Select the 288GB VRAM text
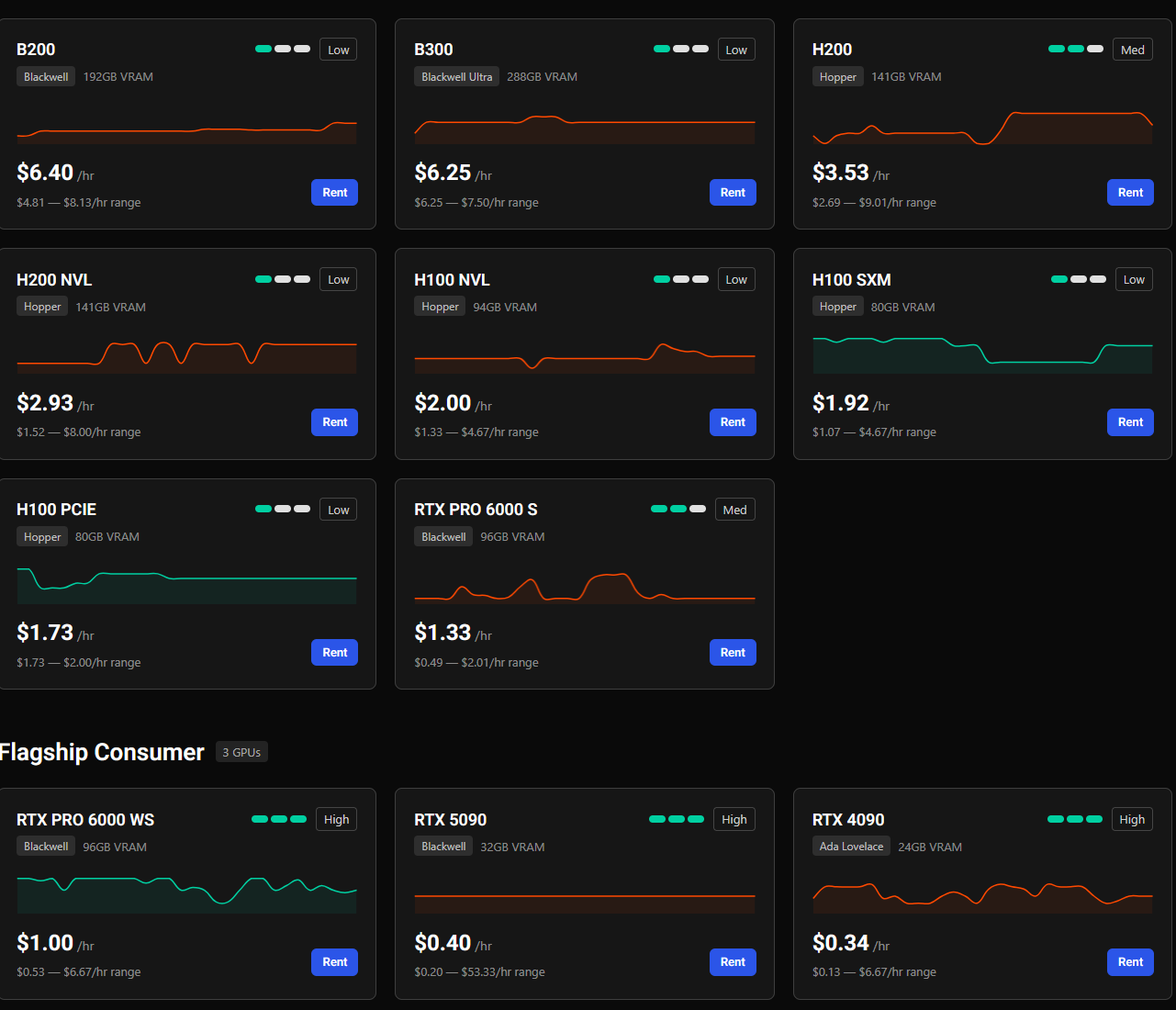The height and width of the screenshot is (1010, 1176). (x=543, y=77)
